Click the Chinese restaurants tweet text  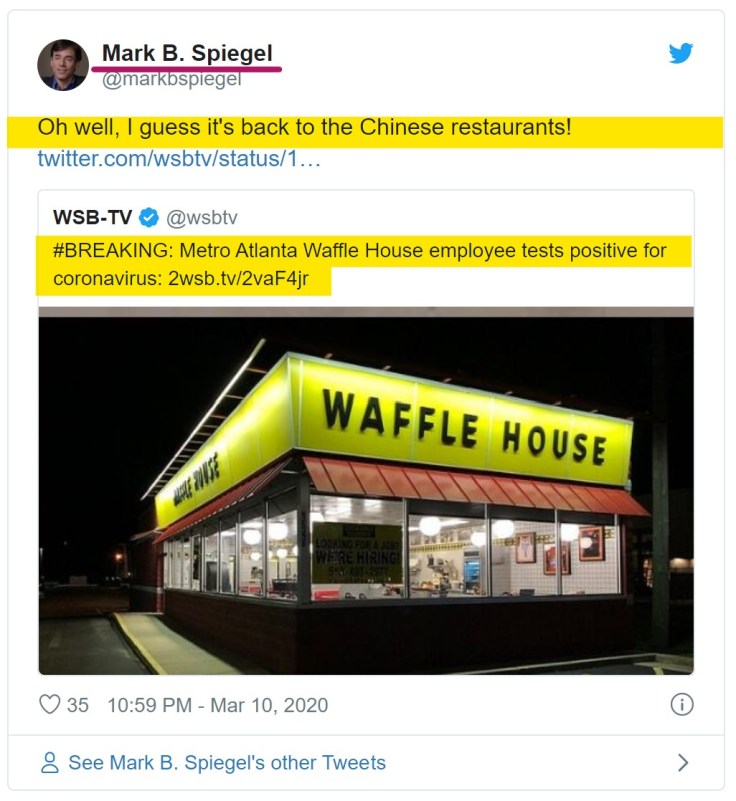(304, 127)
